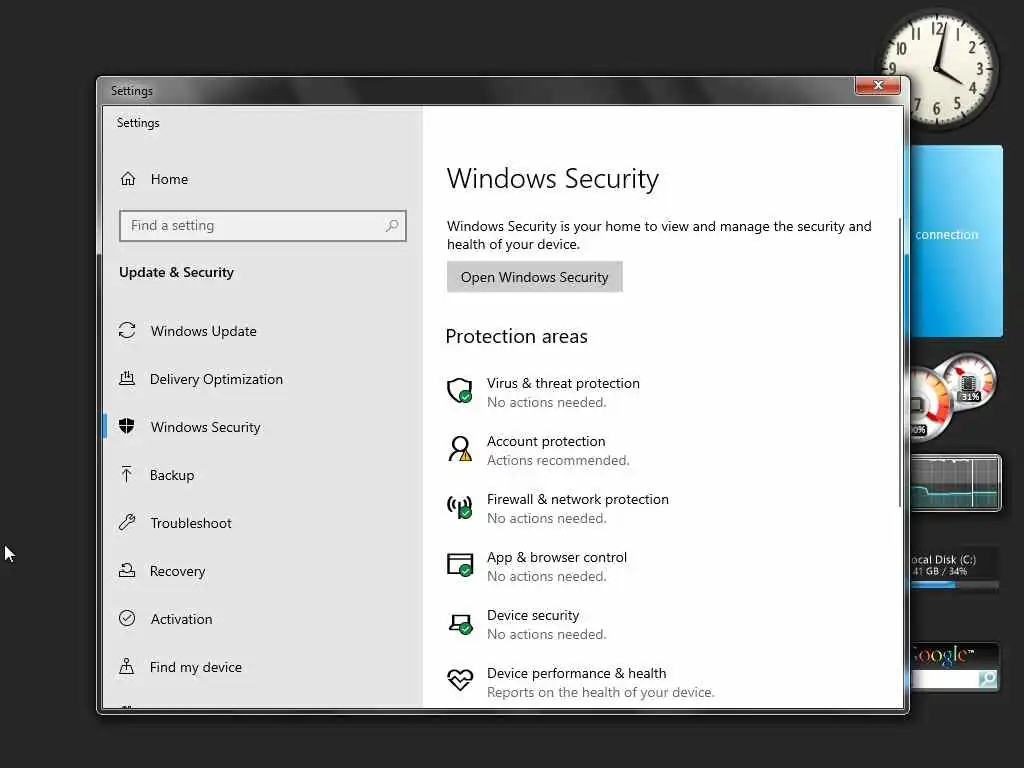Screen dimensions: 1024x768
Task: Click the Windows Security shield icon in sidebar
Action: (127, 426)
